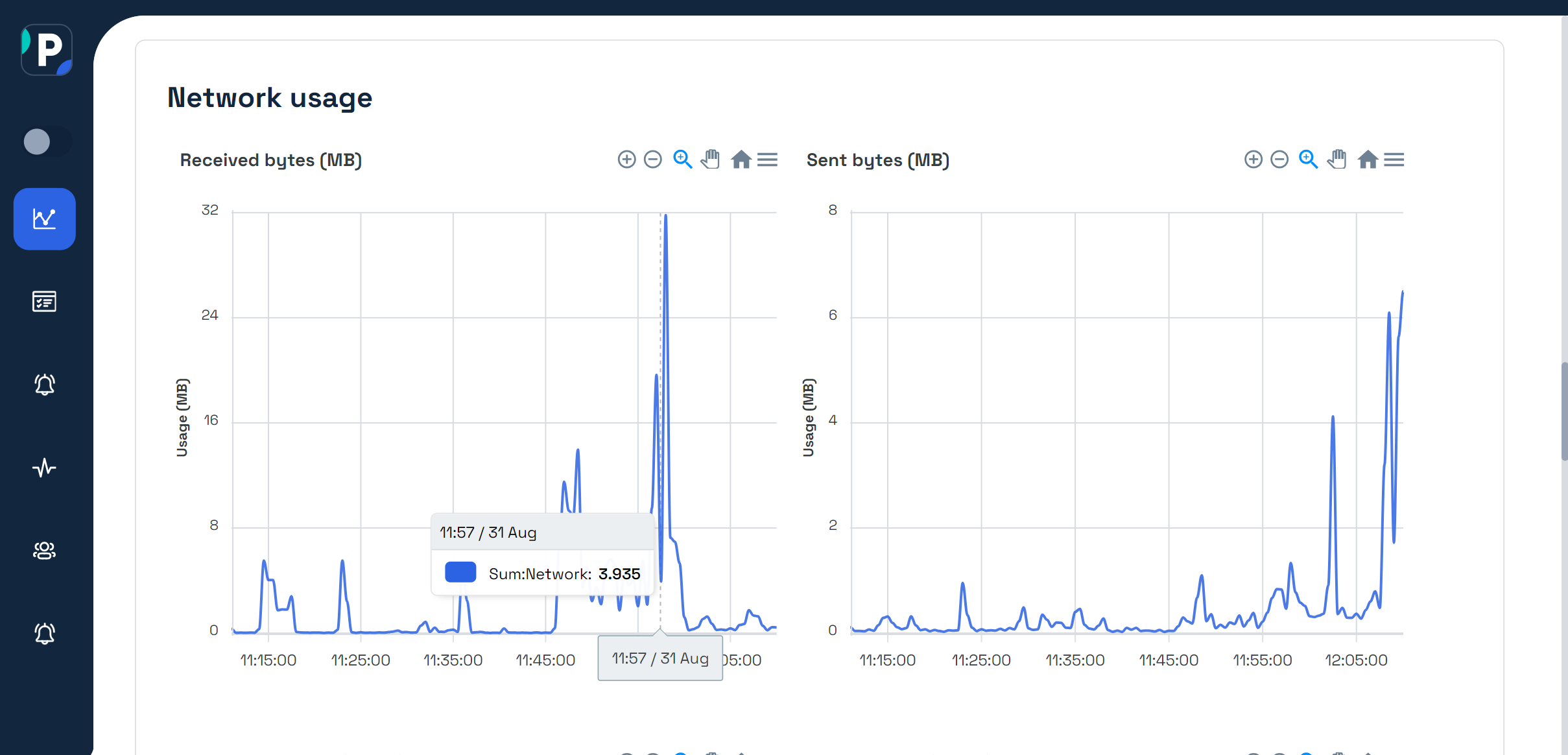Zoom out on Sent bytes chart
The height and width of the screenshot is (755, 1568).
1279,160
